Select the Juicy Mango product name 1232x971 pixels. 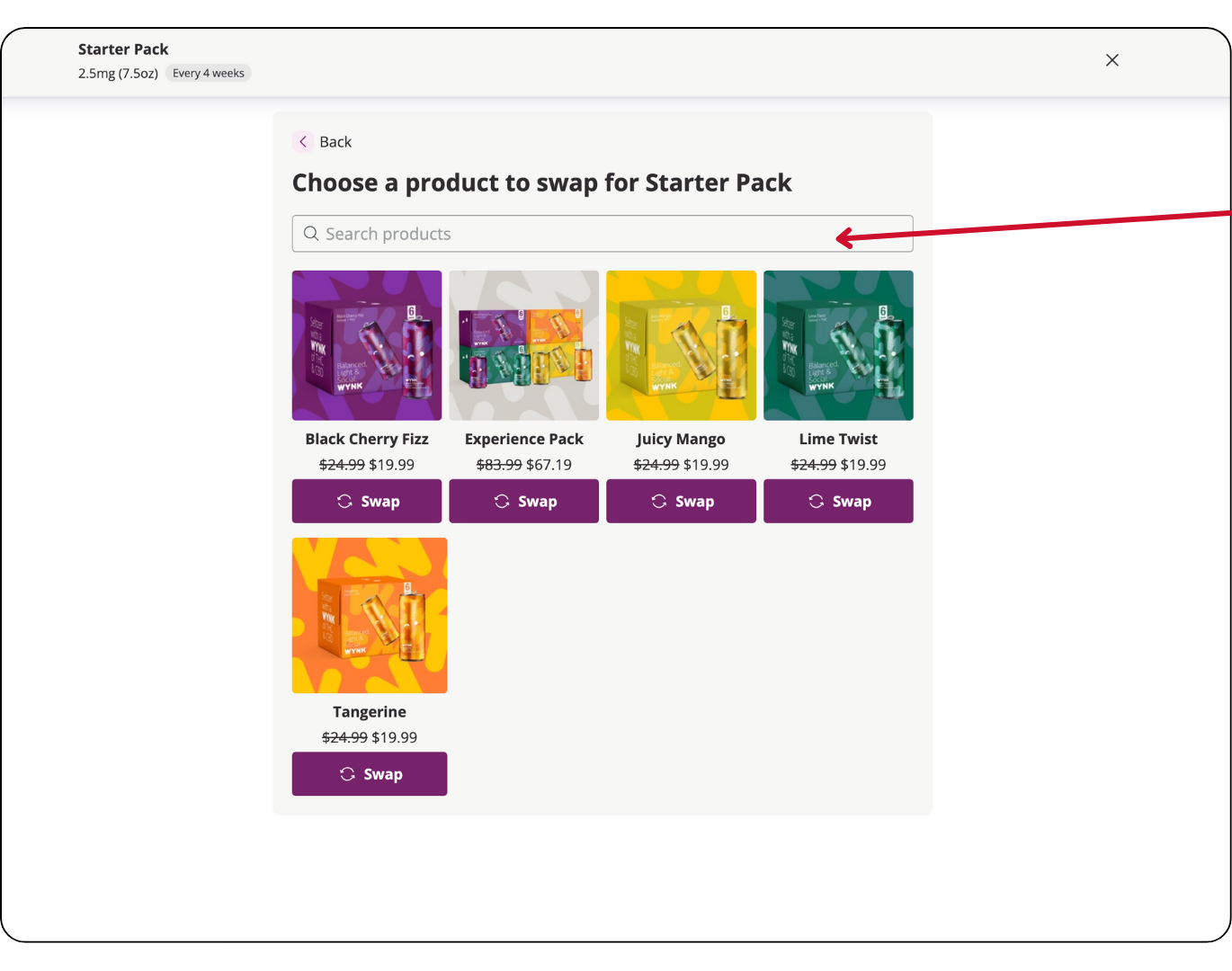tap(681, 439)
